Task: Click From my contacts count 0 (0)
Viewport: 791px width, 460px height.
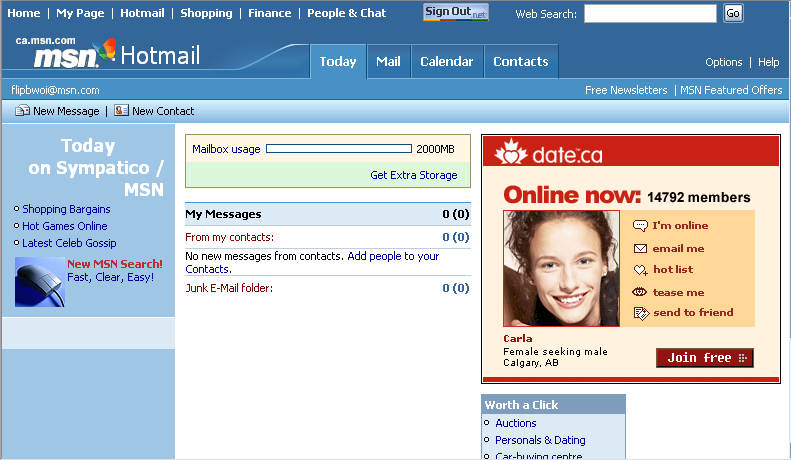Action: (456, 237)
